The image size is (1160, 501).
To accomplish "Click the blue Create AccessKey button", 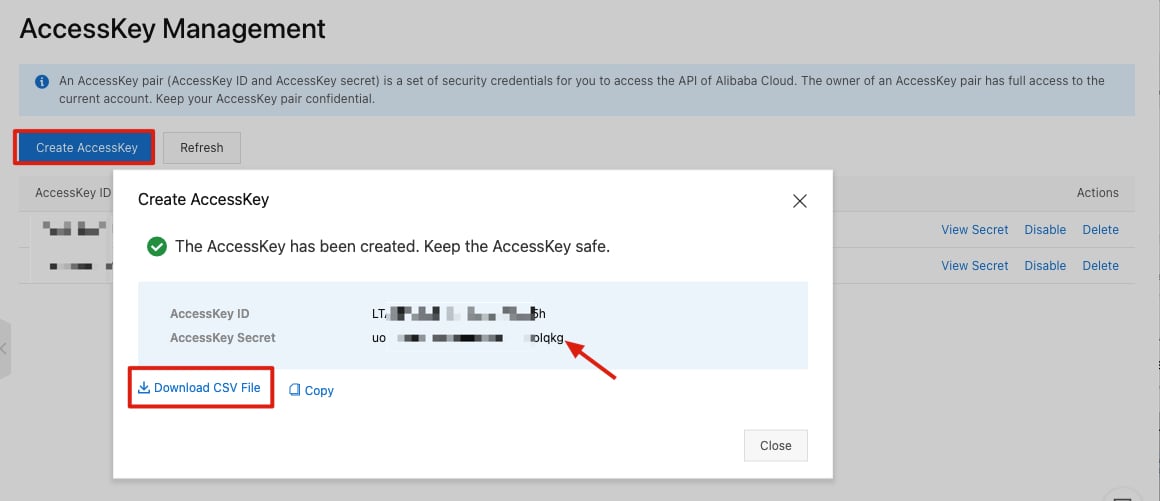I will click(x=87, y=147).
